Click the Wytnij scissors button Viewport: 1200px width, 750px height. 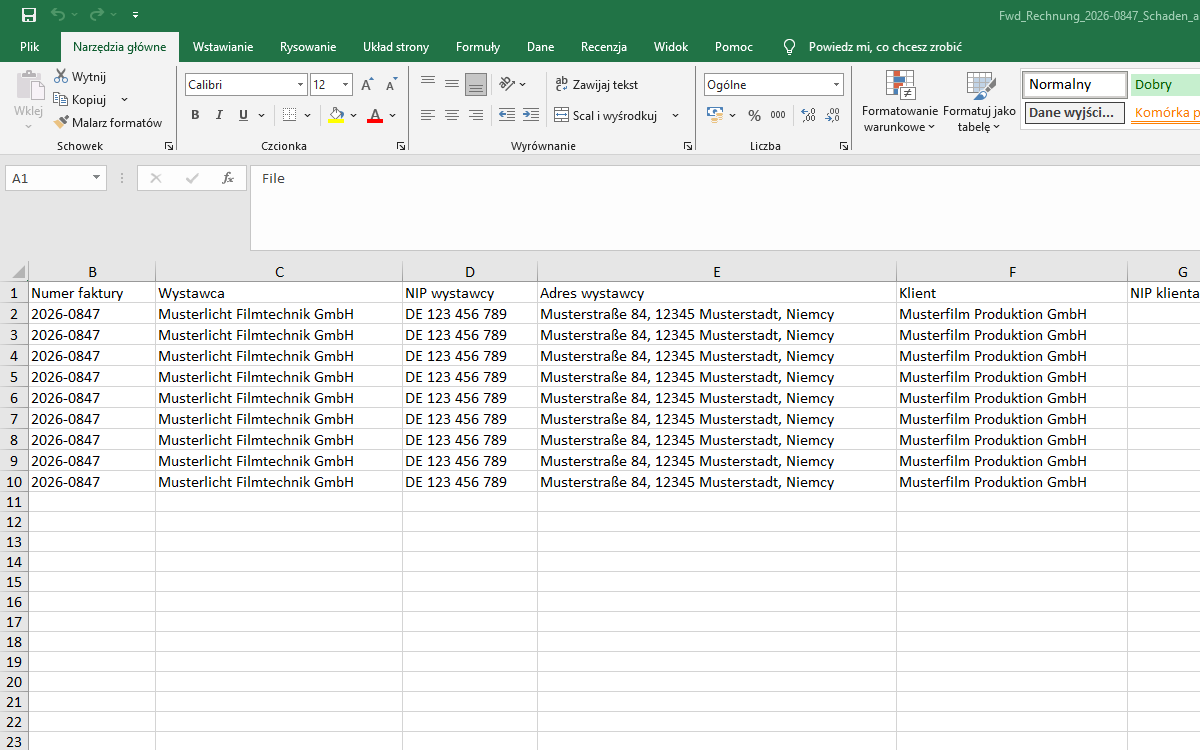click(80, 77)
